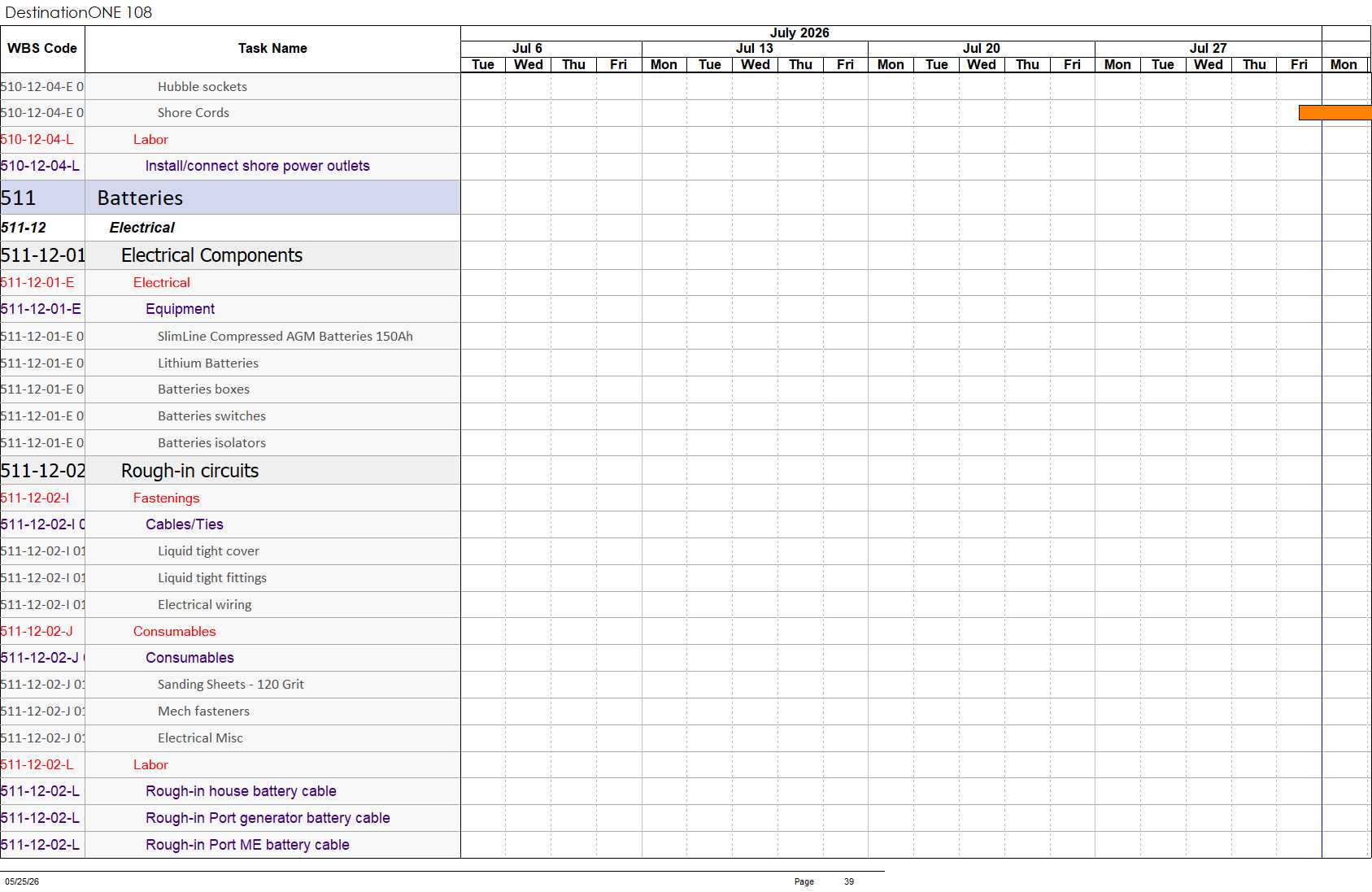Click the DestinationONE 108 project title

point(78,12)
